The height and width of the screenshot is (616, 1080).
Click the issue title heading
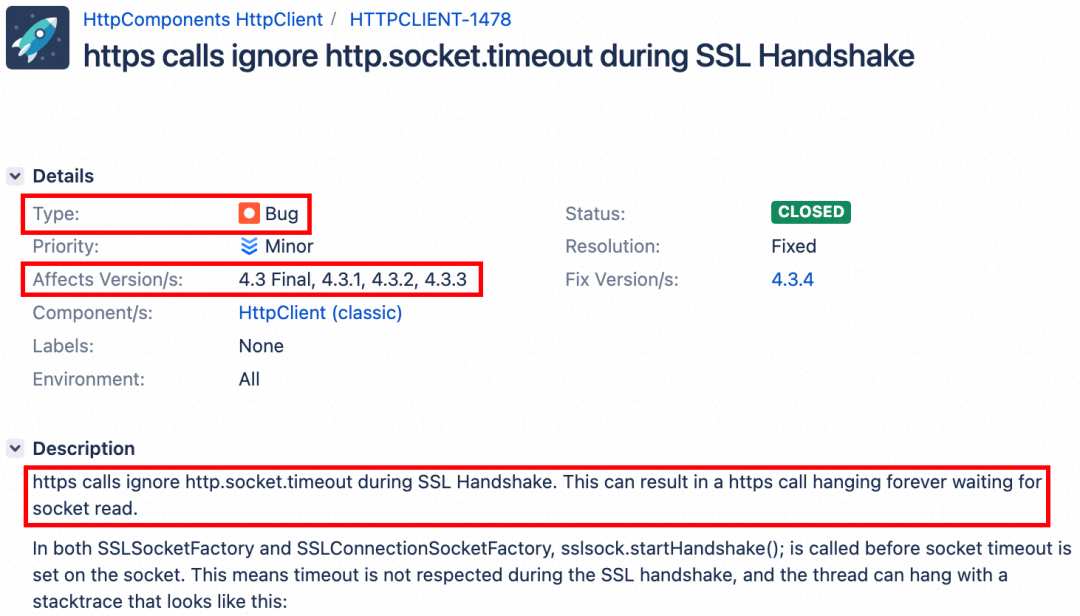(x=498, y=56)
